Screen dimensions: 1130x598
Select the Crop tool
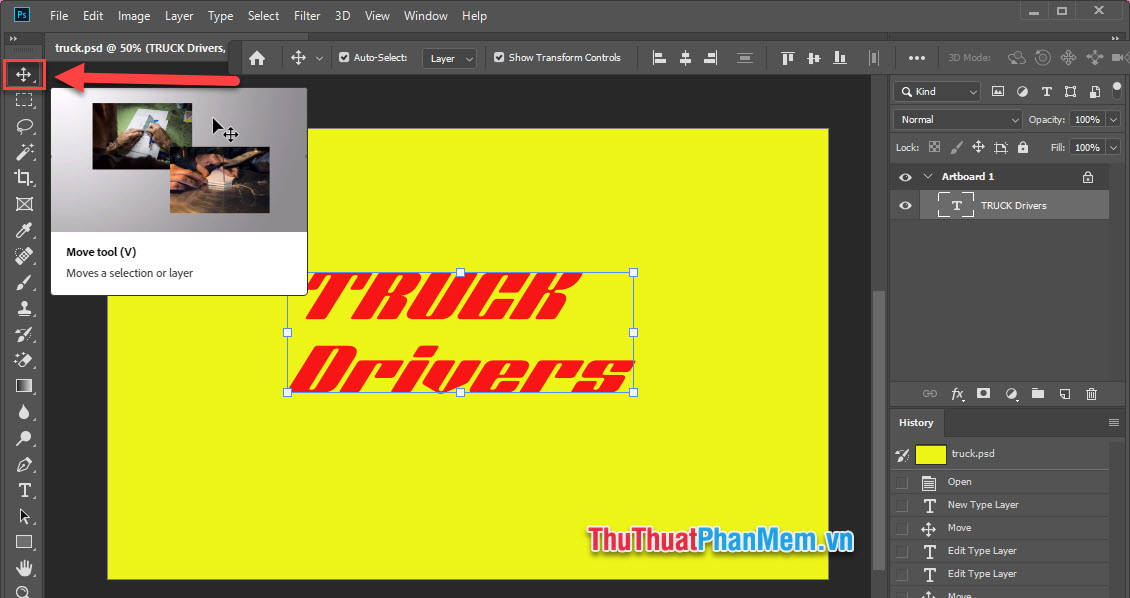coord(25,178)
